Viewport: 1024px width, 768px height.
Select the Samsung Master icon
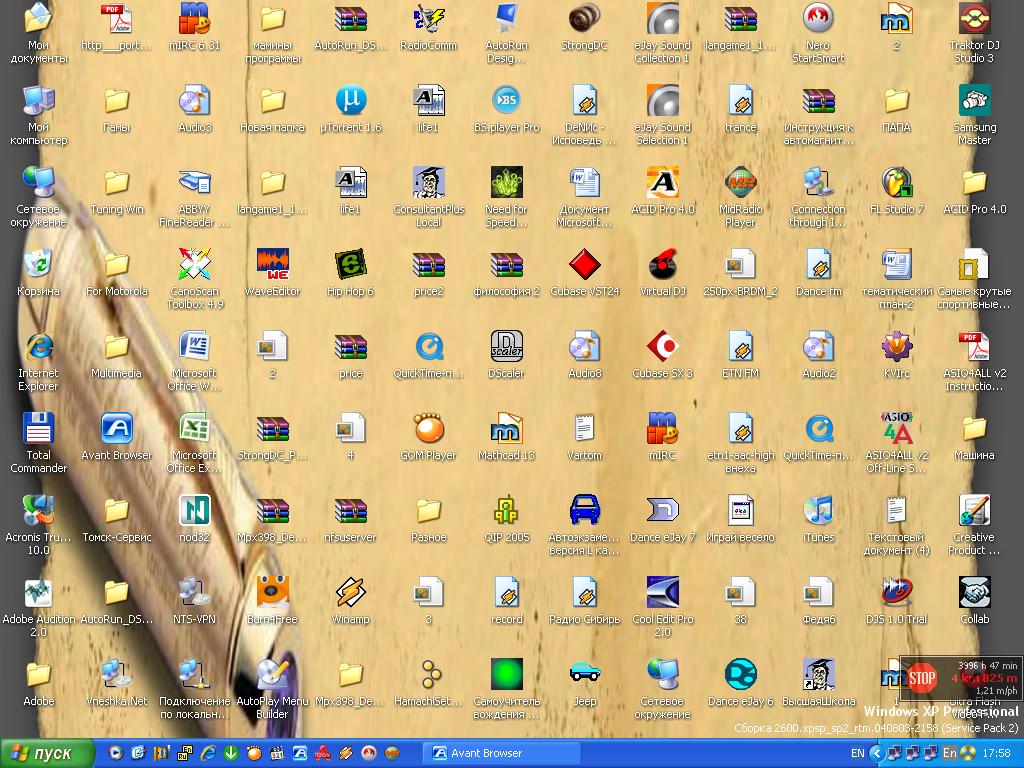(974, 101)
